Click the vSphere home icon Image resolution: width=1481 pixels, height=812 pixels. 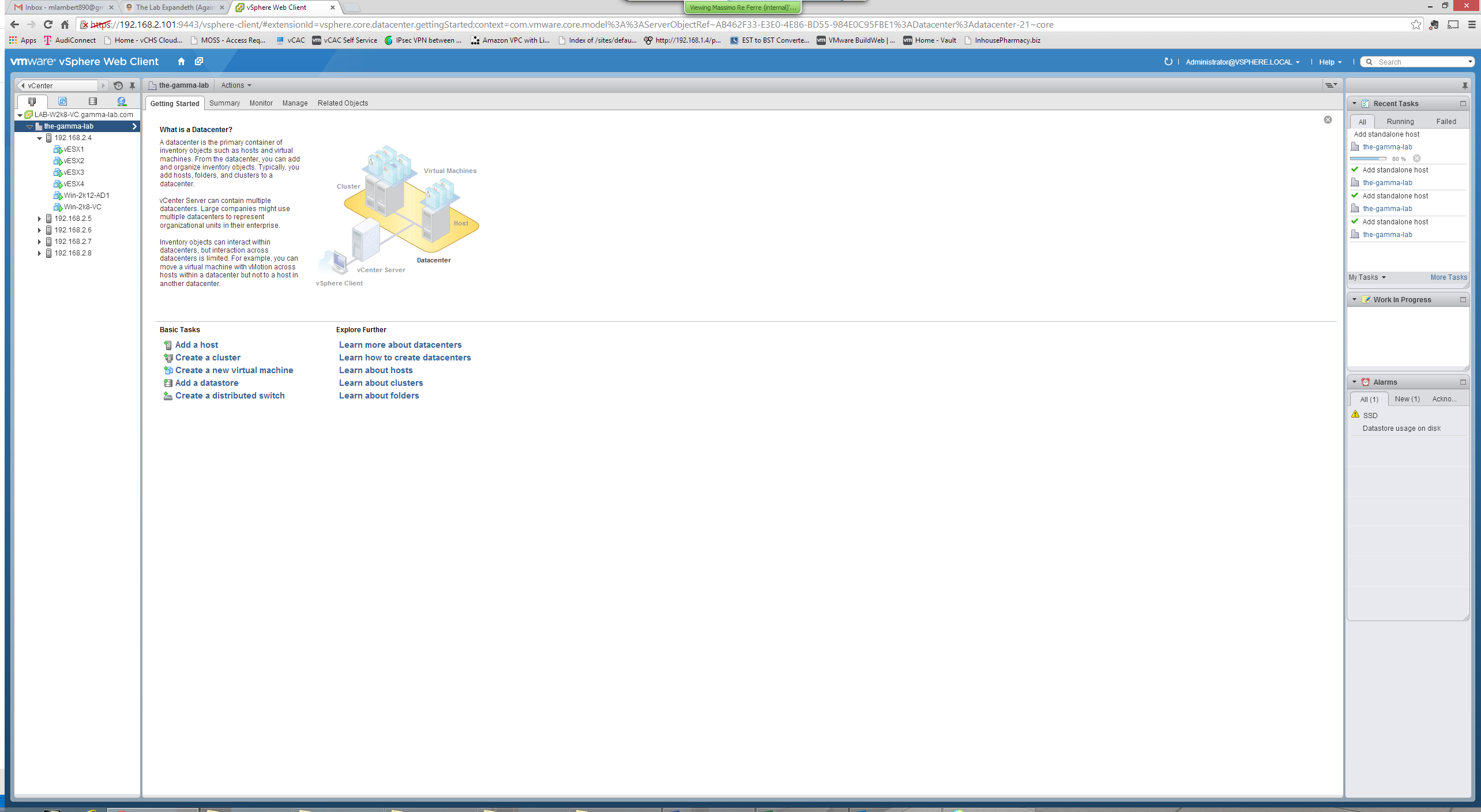(181, 62)
